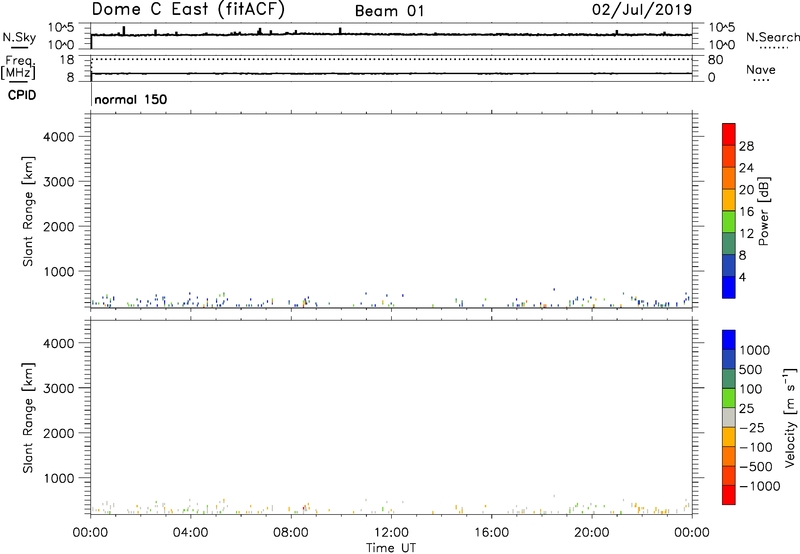This screenshot has height=554, width=800.
Task: Click the '20:00' time tick label
Action: click(x=592, y=533)
